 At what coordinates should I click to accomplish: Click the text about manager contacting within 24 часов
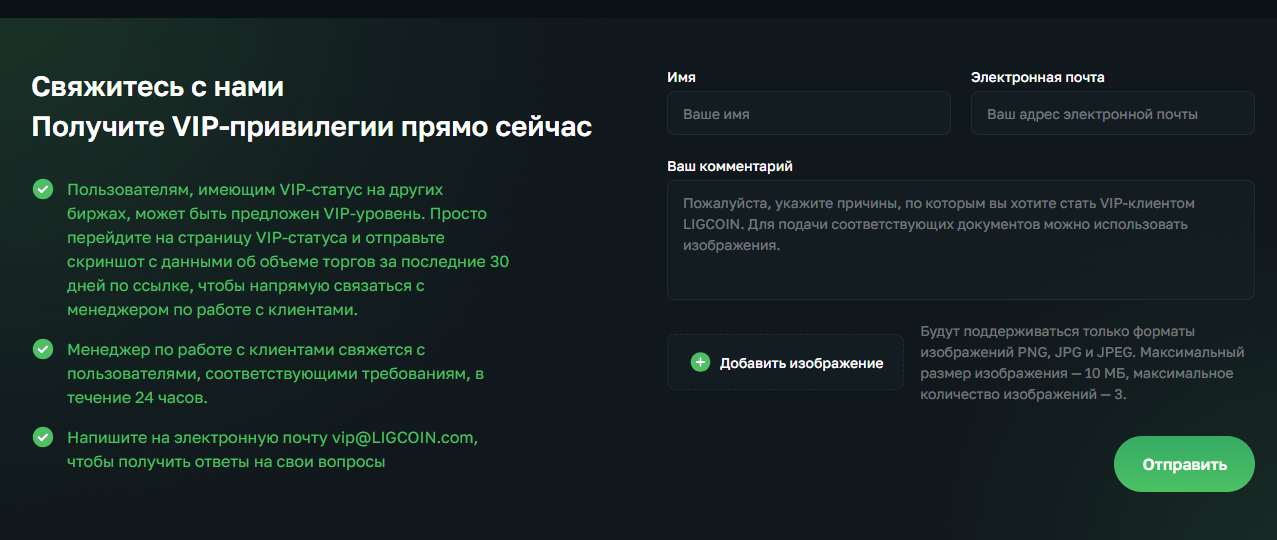[276, 373]
